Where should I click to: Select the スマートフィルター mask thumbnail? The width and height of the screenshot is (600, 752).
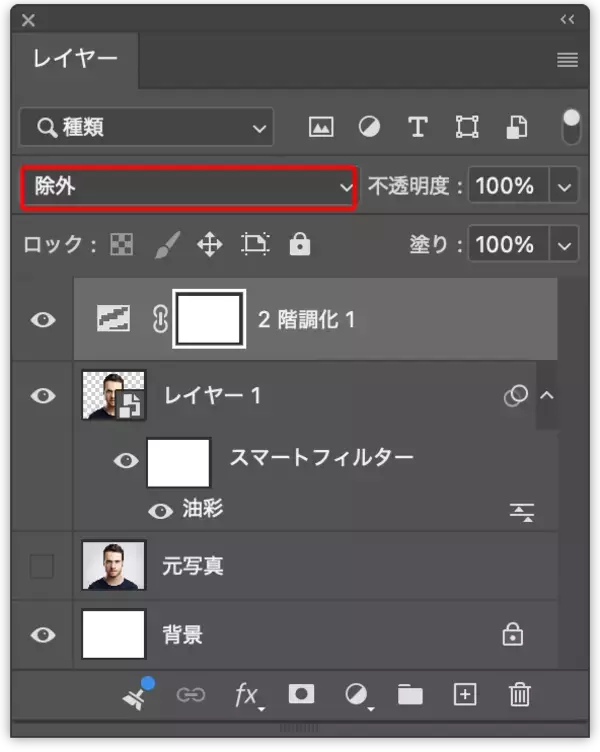(178, 462)
